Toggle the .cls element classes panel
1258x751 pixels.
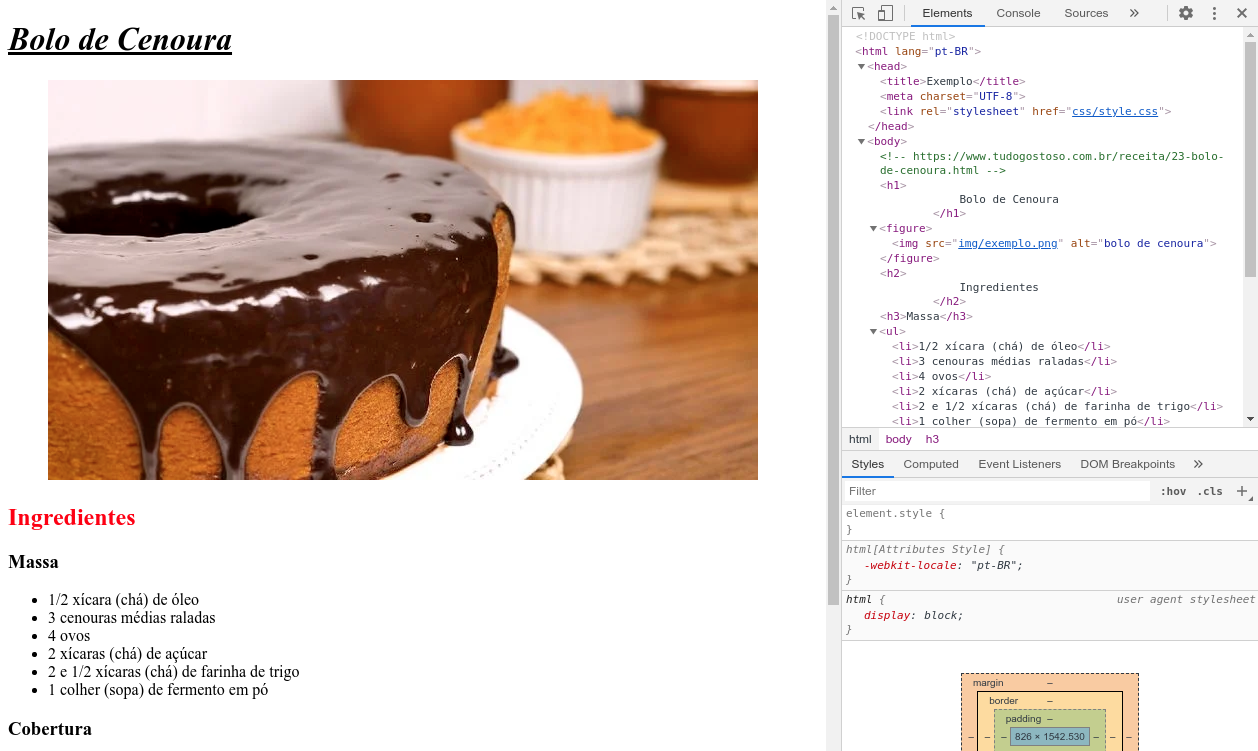[1210, 491]
